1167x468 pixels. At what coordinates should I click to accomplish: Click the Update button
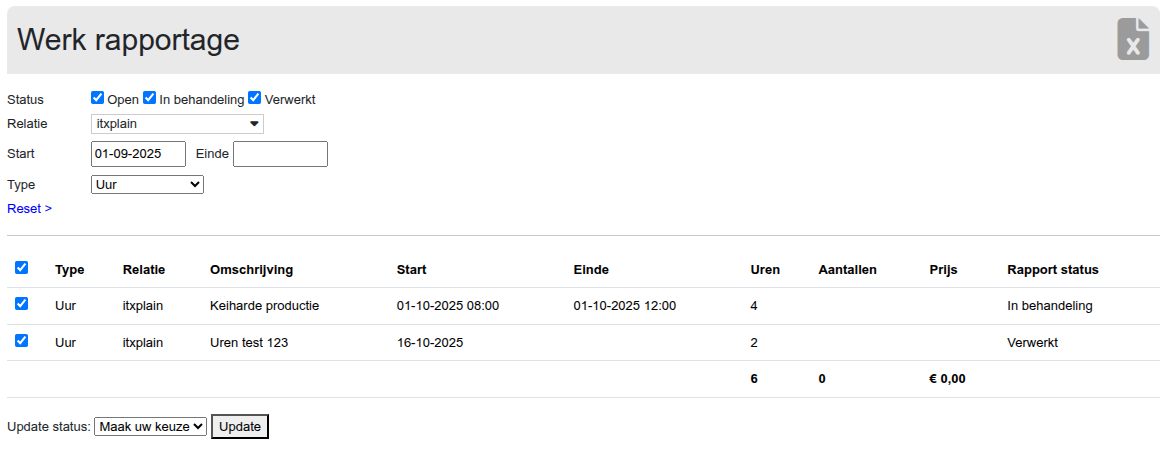[240, 427]
